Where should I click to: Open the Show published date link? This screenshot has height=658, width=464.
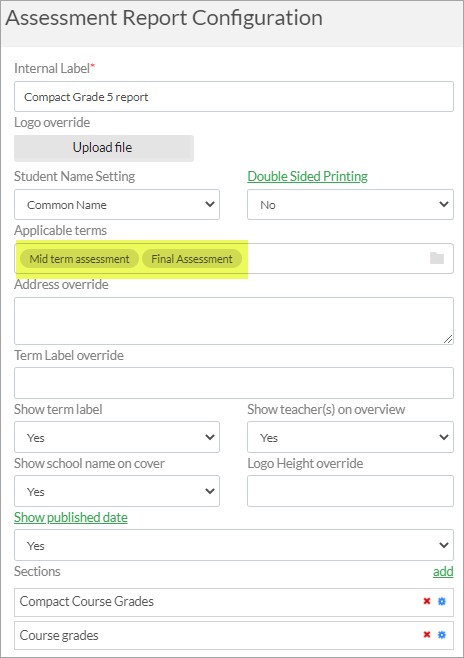pyautogui.click(x=71, y=517)
